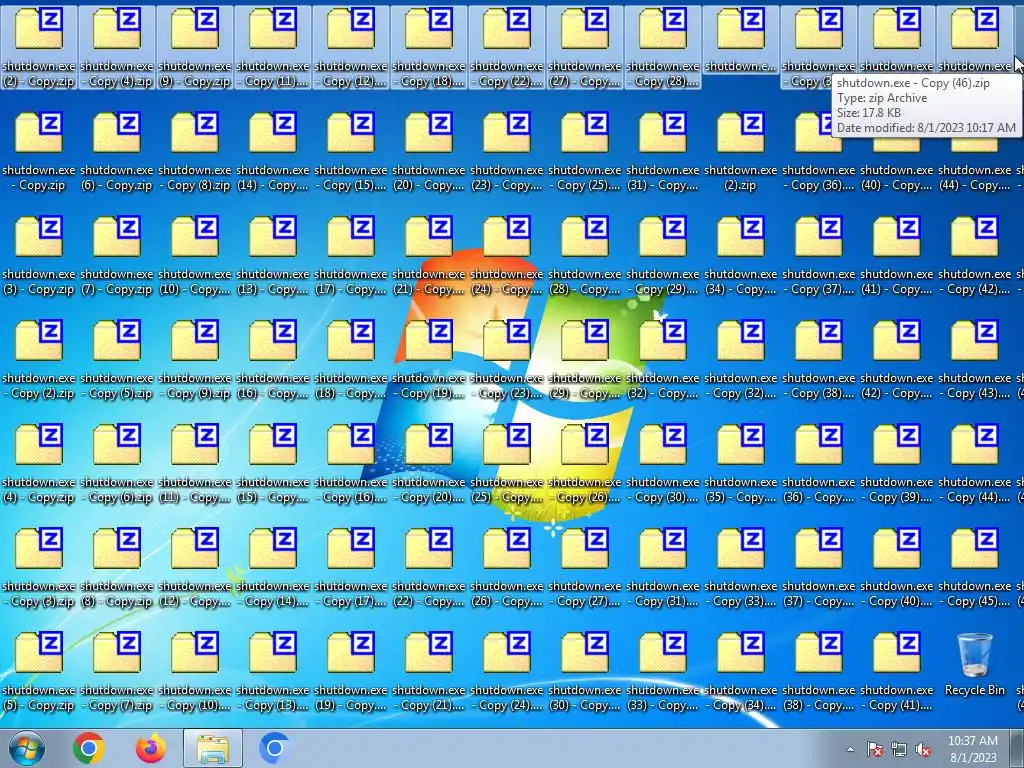
Task: Select zip labeled 'shutdown.exe (16) - Copy...'
Action: 272,359
